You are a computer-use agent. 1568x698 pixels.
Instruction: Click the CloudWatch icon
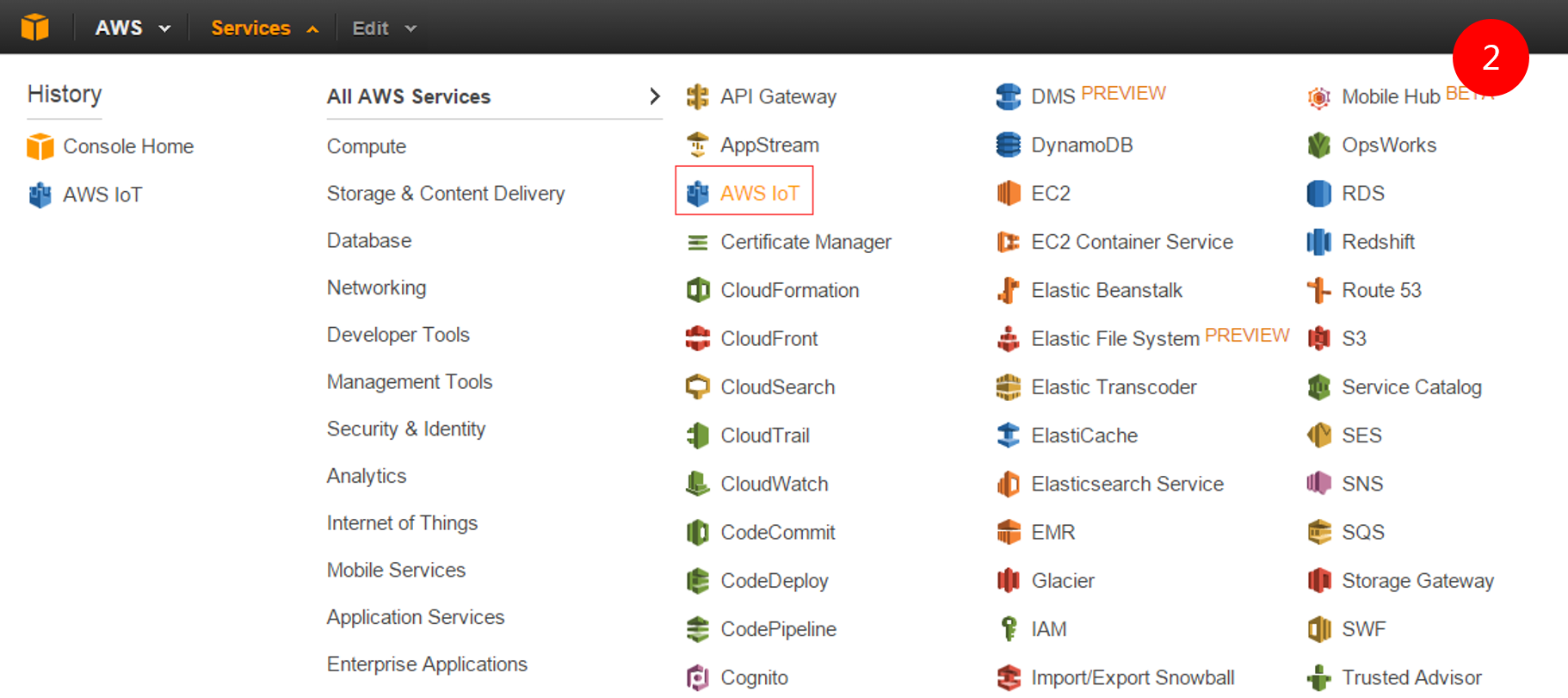click(x=698, y=484)
